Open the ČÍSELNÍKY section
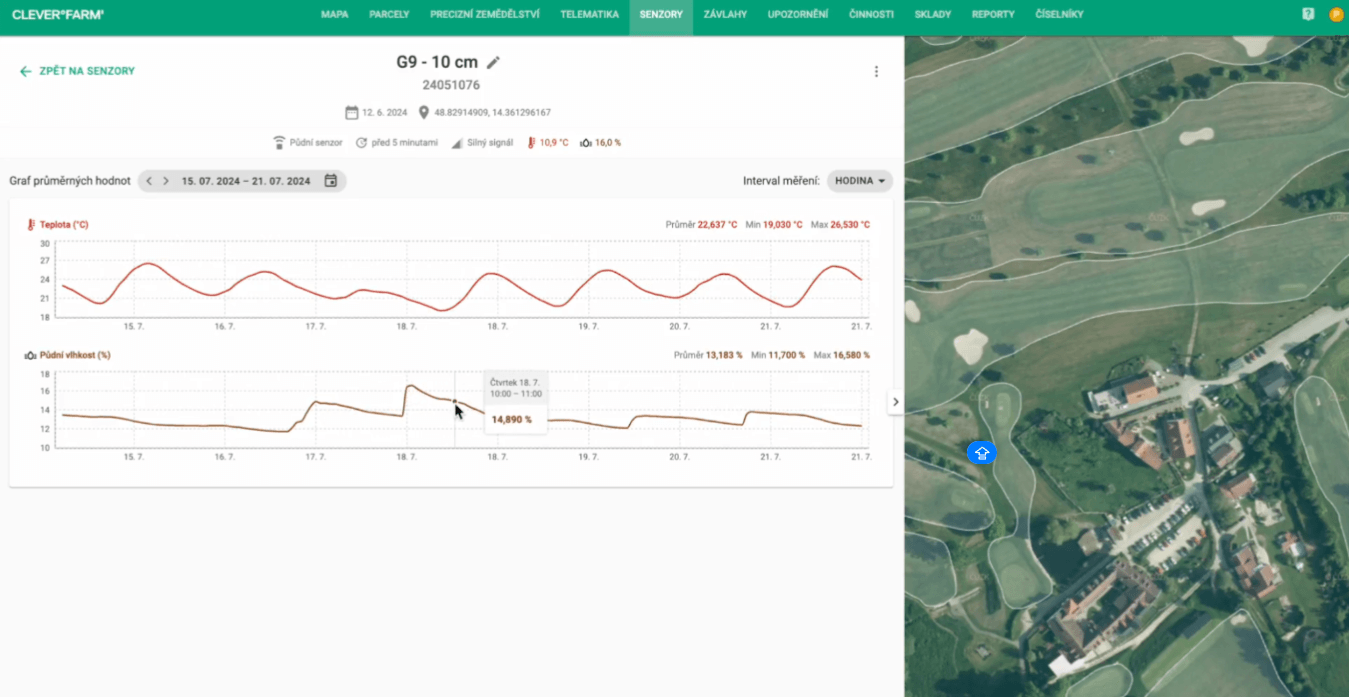This screenshot has width=1349, height=697. (x=1059, y=15)
